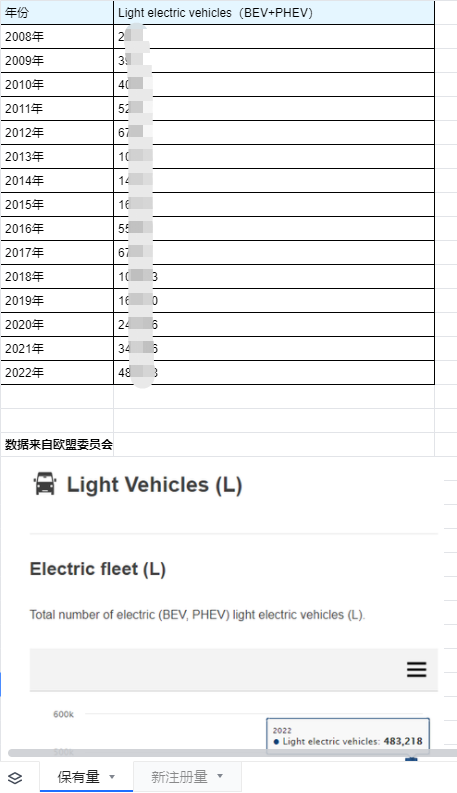Click the 2022年 year cell

[57, 372]
